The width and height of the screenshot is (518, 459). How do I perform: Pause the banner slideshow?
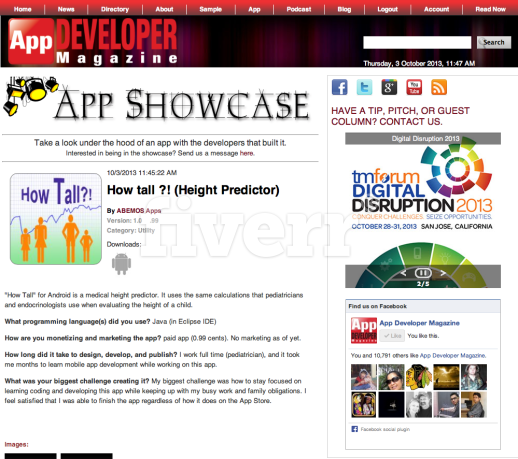423,273
